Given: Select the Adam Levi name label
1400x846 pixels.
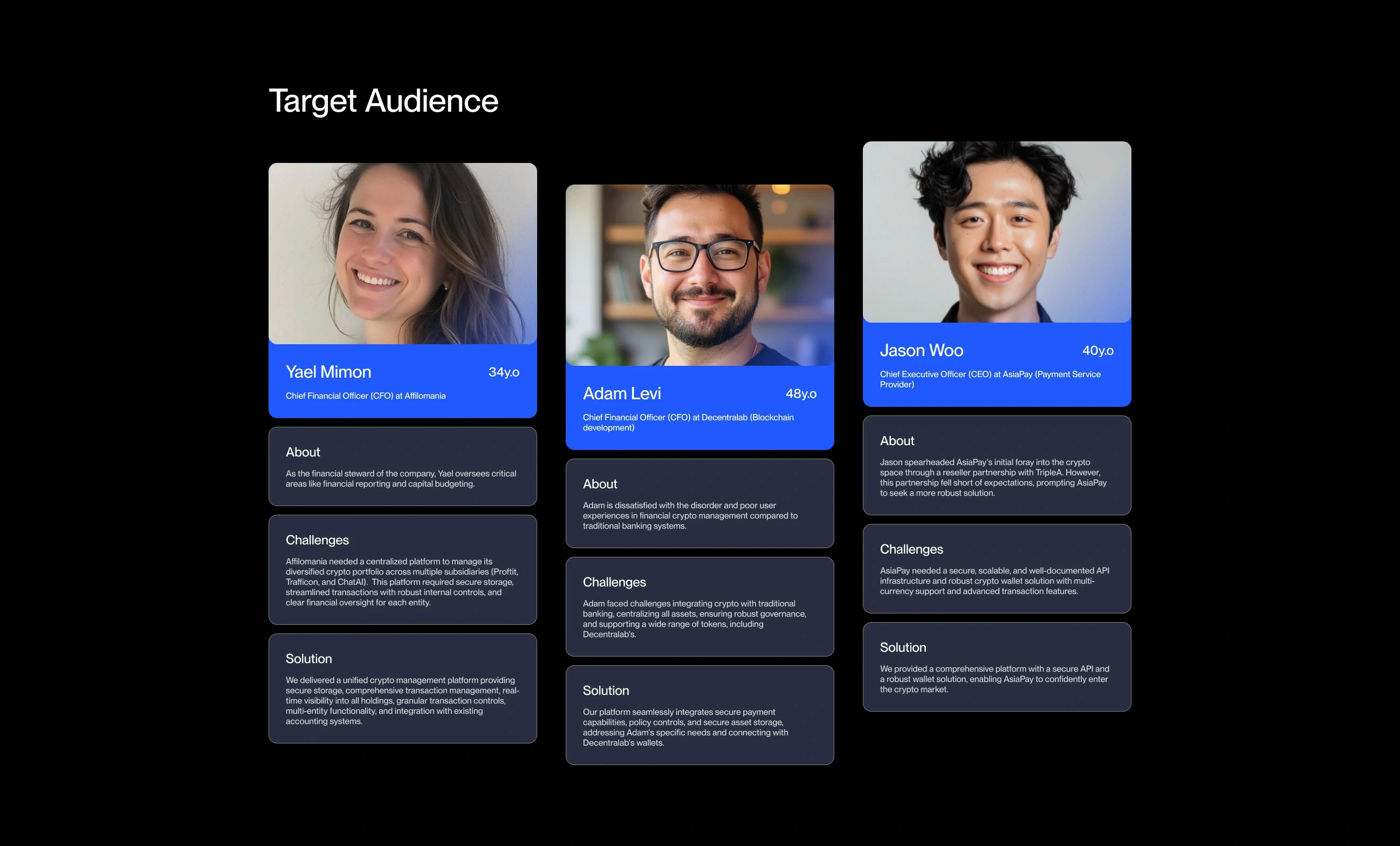Looking at the screenshot, I should pyautogui.click(x=622, y=393).
